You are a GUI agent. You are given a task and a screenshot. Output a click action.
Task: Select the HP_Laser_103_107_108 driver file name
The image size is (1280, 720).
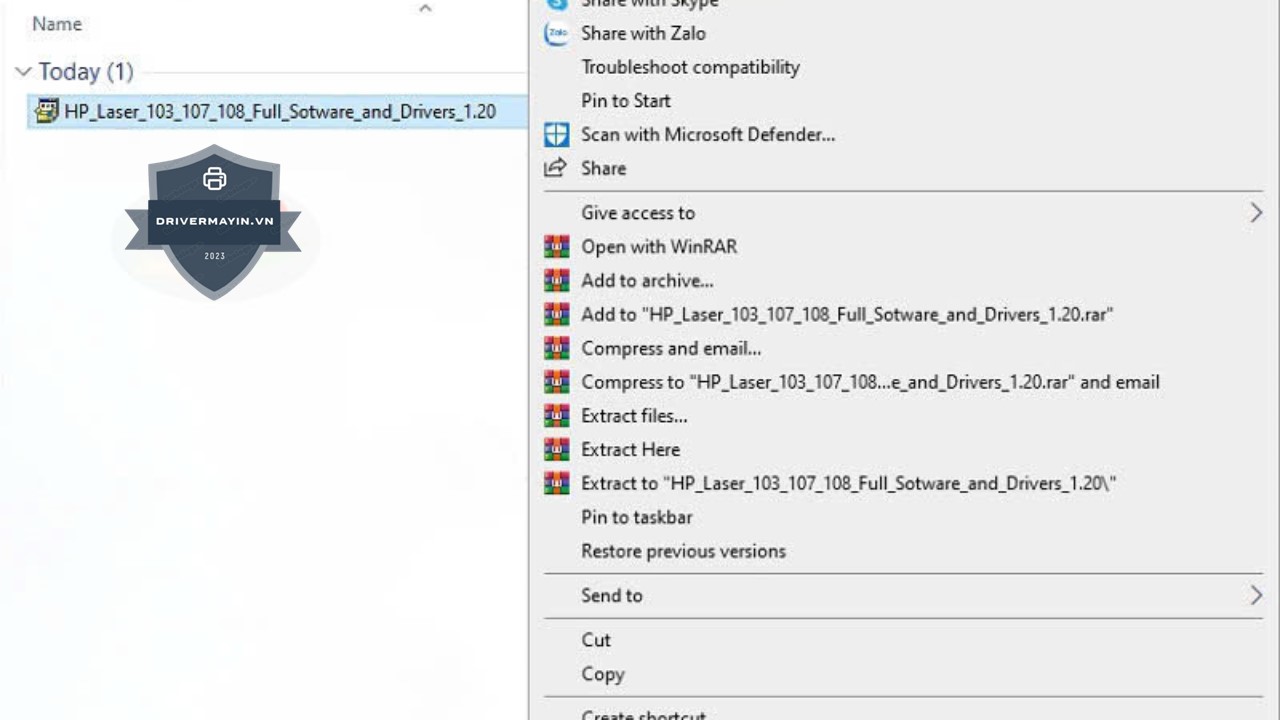[280, 111]
